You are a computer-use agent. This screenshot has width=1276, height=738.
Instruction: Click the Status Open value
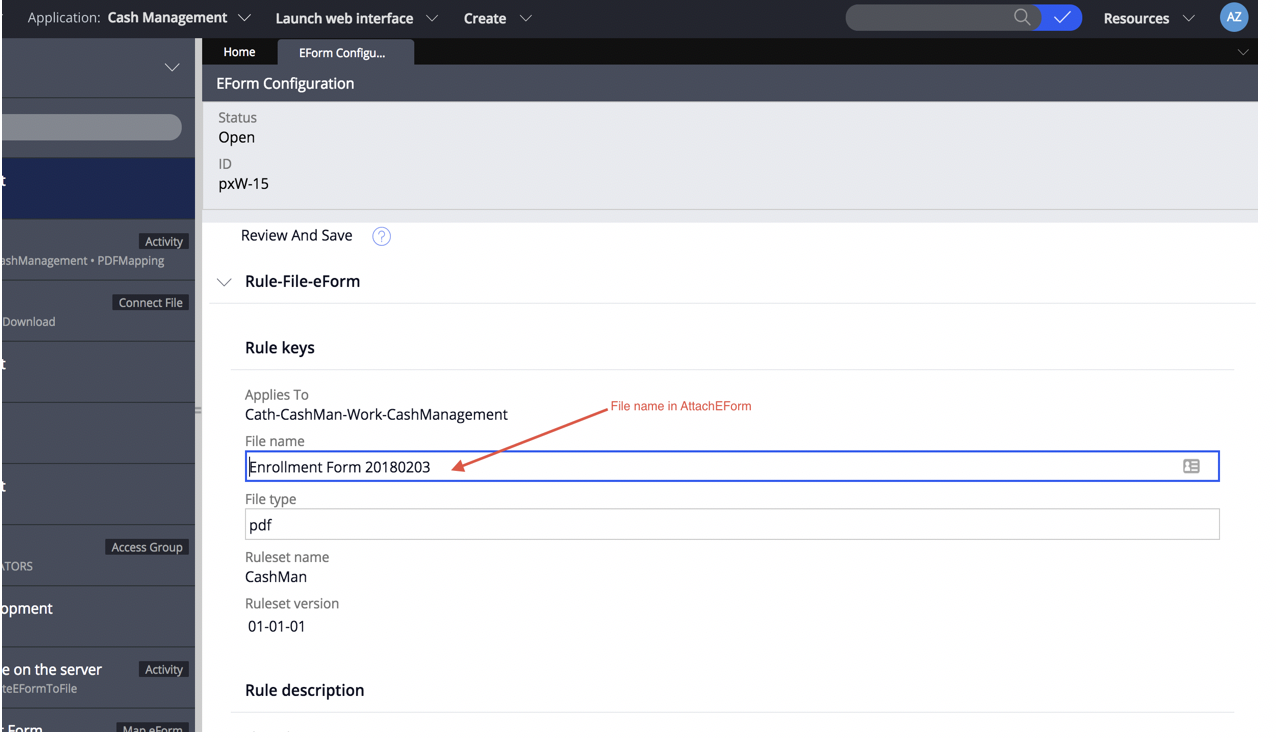[237, 137]
